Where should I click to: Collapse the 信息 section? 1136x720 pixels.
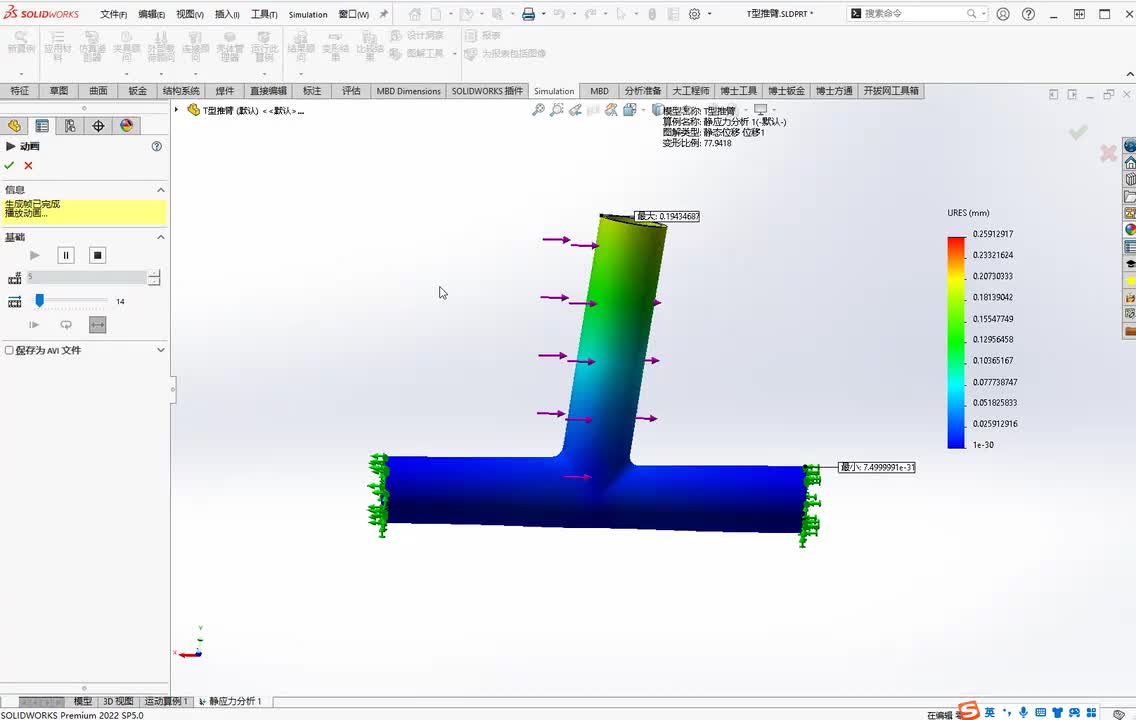[x=161, y=190]
